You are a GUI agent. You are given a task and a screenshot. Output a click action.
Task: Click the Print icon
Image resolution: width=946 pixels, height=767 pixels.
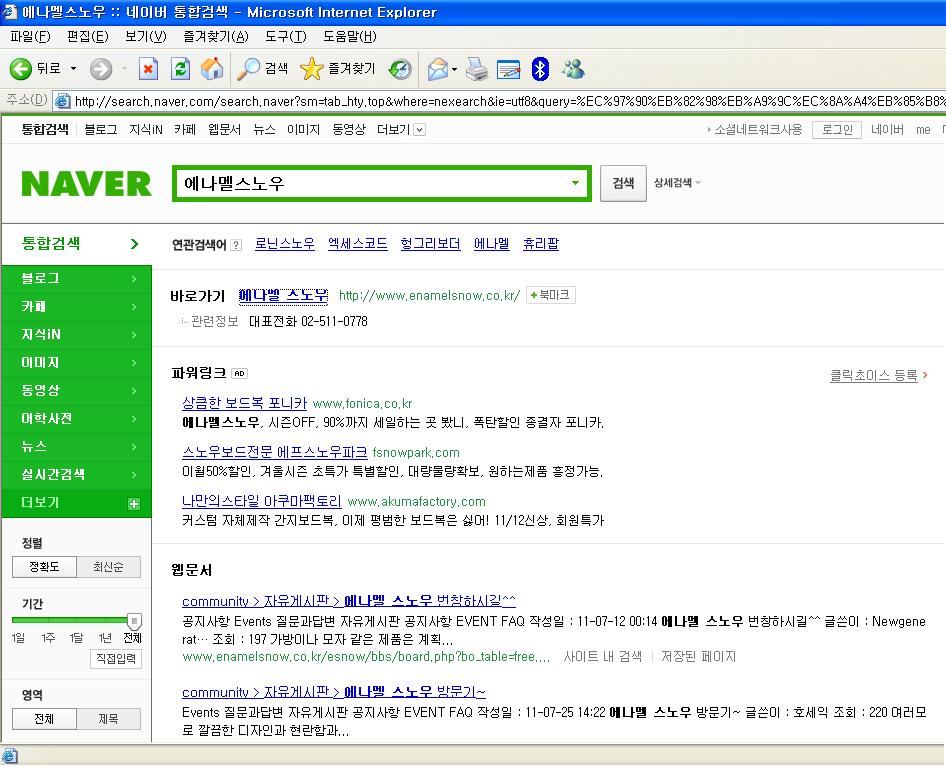(x=477, y=69)
